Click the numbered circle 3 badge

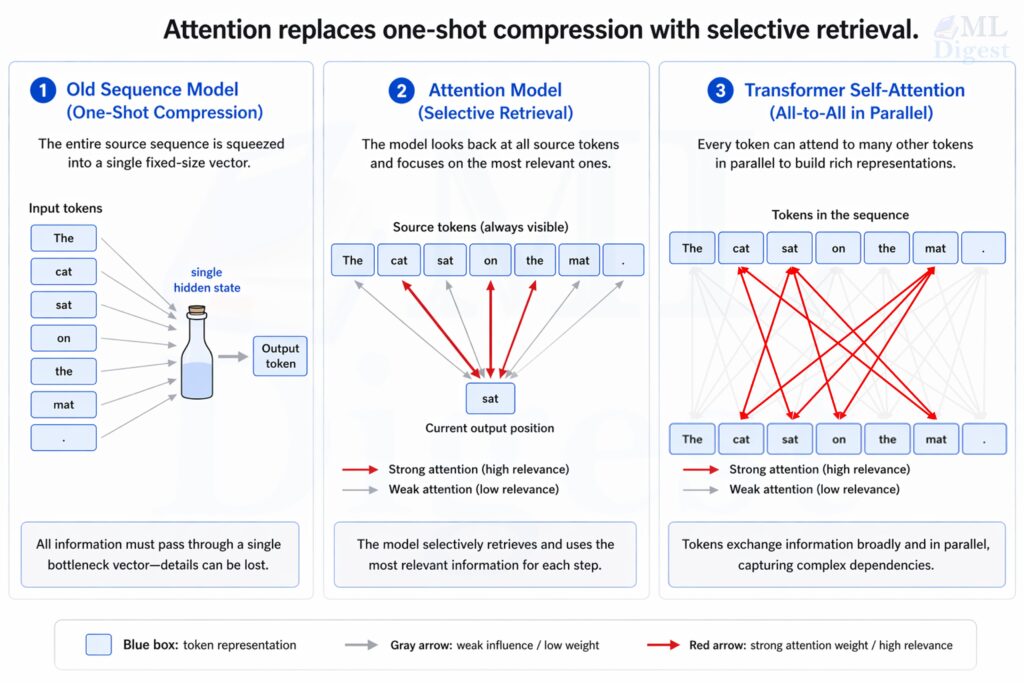click(x=719, y=92)
